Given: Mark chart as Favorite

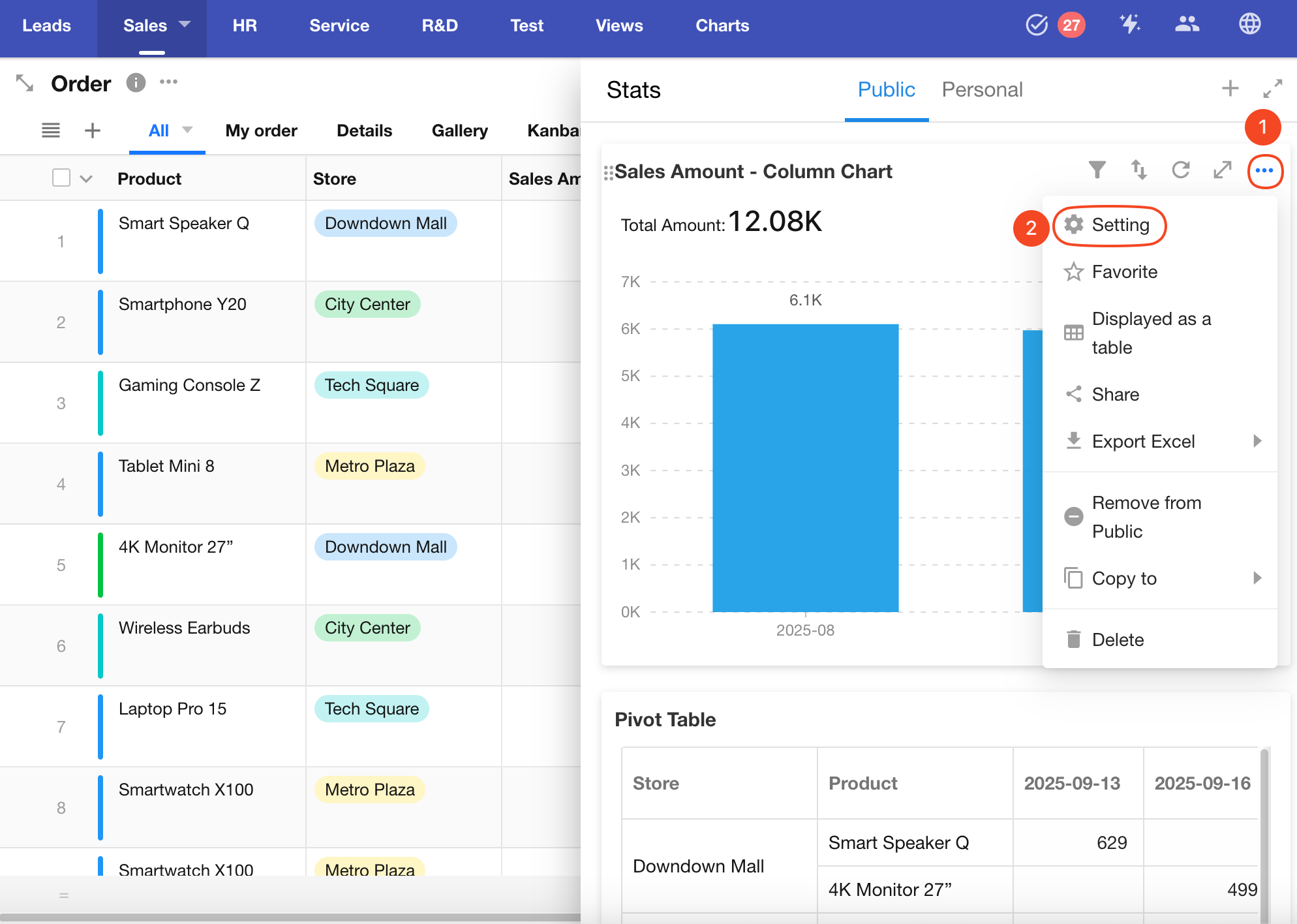Looking at the screenshot, I should [1124, 271].
